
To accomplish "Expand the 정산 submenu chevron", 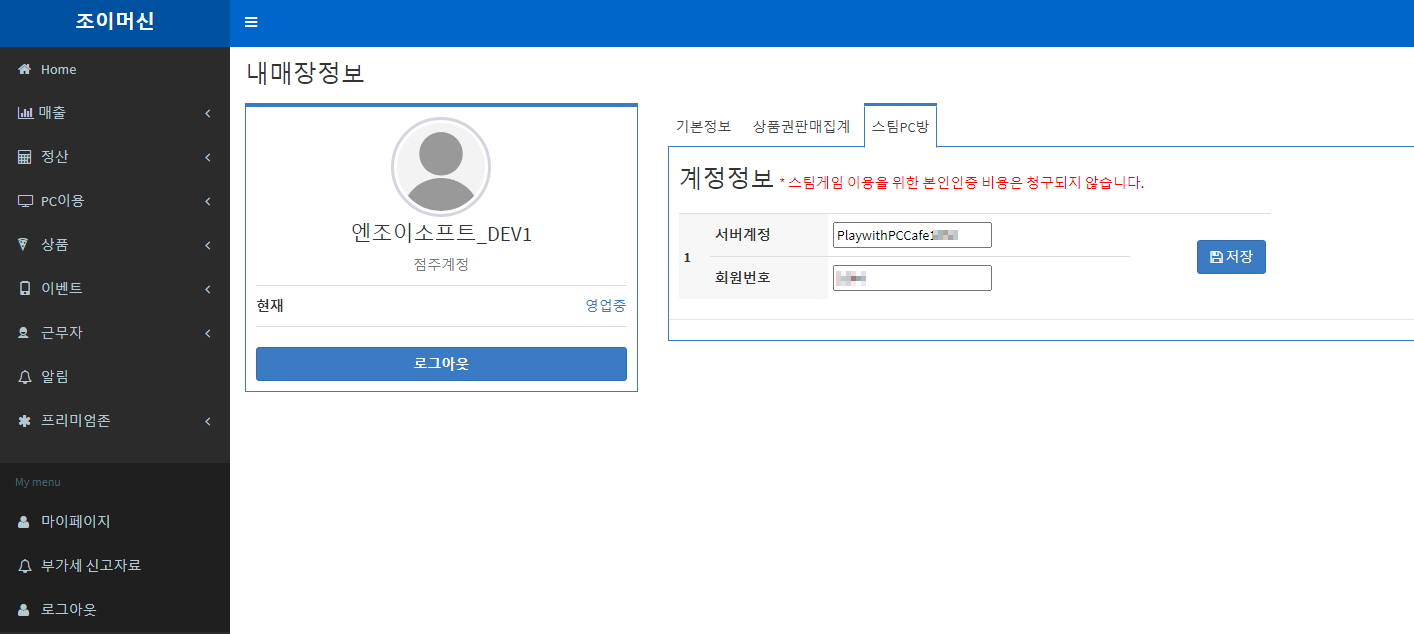I will (x=208, y=157).
